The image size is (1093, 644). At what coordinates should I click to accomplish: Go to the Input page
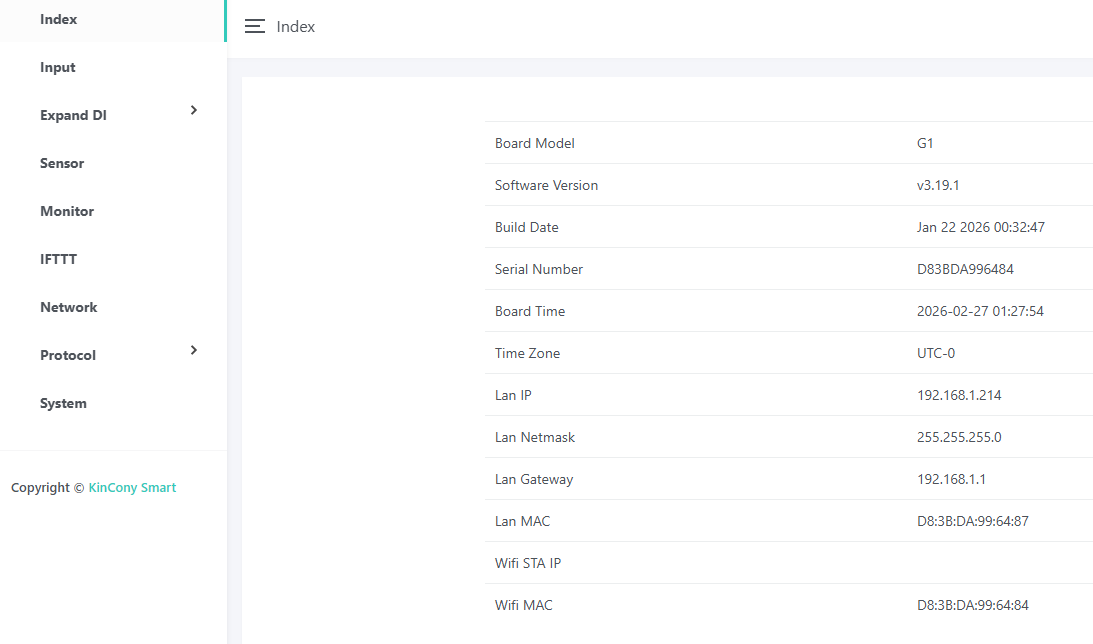coord(58,67)
